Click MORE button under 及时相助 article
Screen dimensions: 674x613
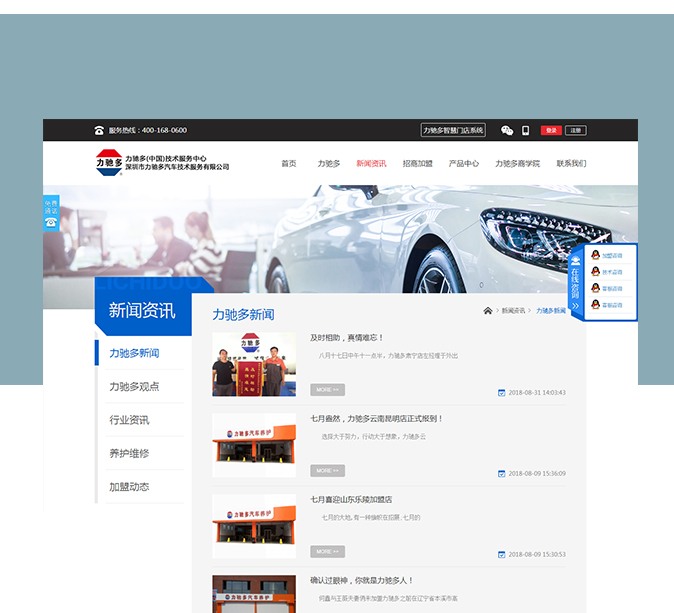click(328, 390)
